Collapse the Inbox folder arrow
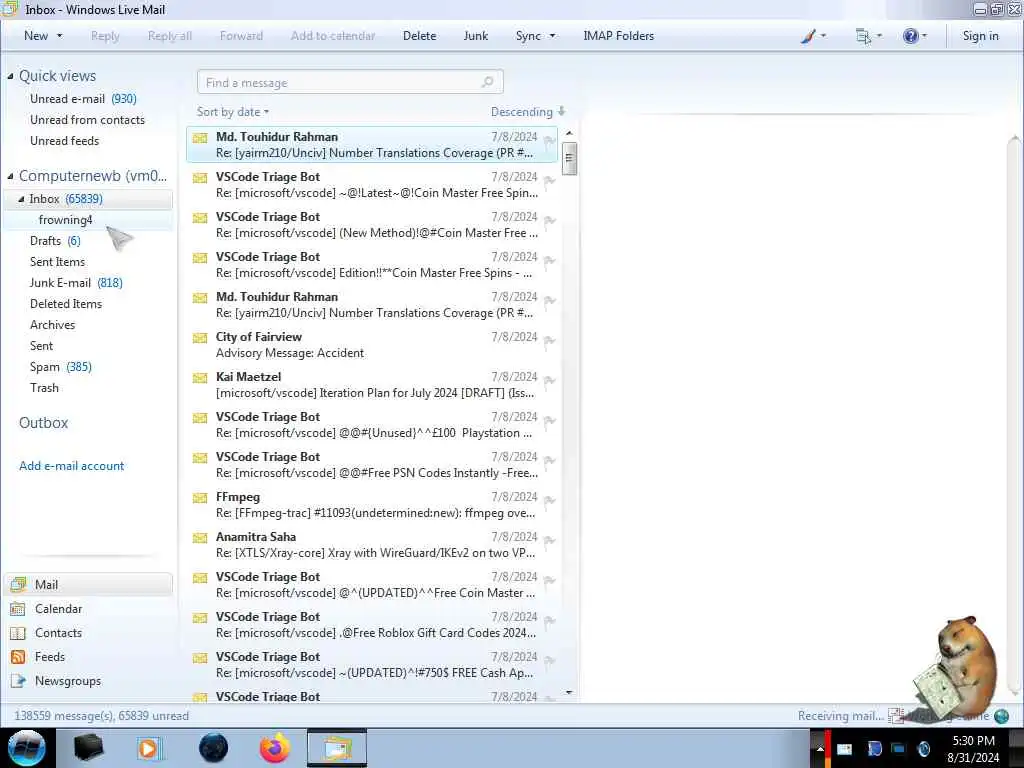 pyautogui.click(x=22, y=199)
